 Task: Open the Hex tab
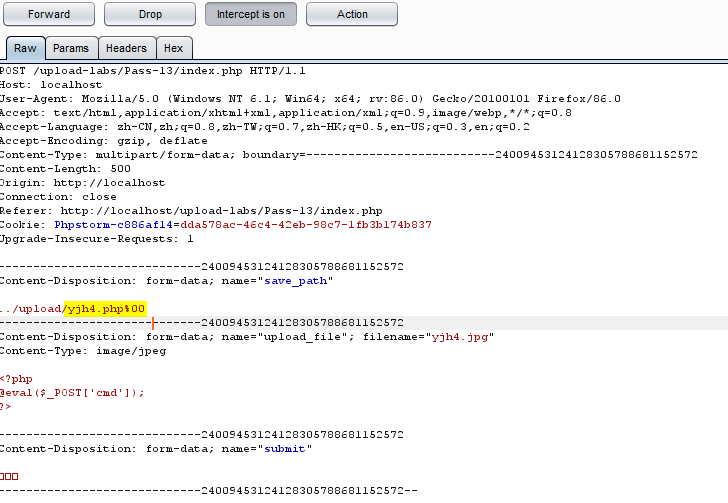point(174,48)
